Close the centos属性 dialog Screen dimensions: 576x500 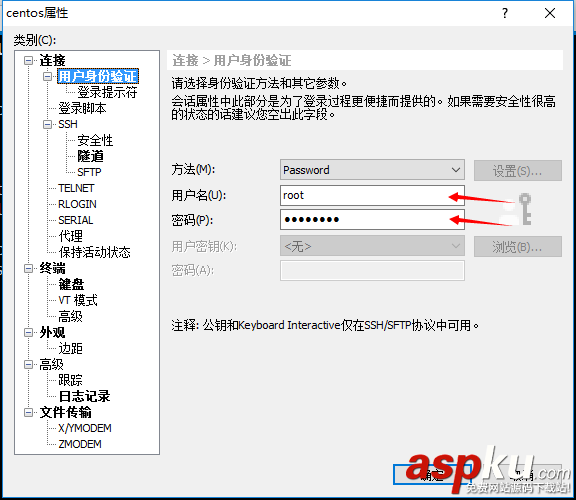click(550, 13)
